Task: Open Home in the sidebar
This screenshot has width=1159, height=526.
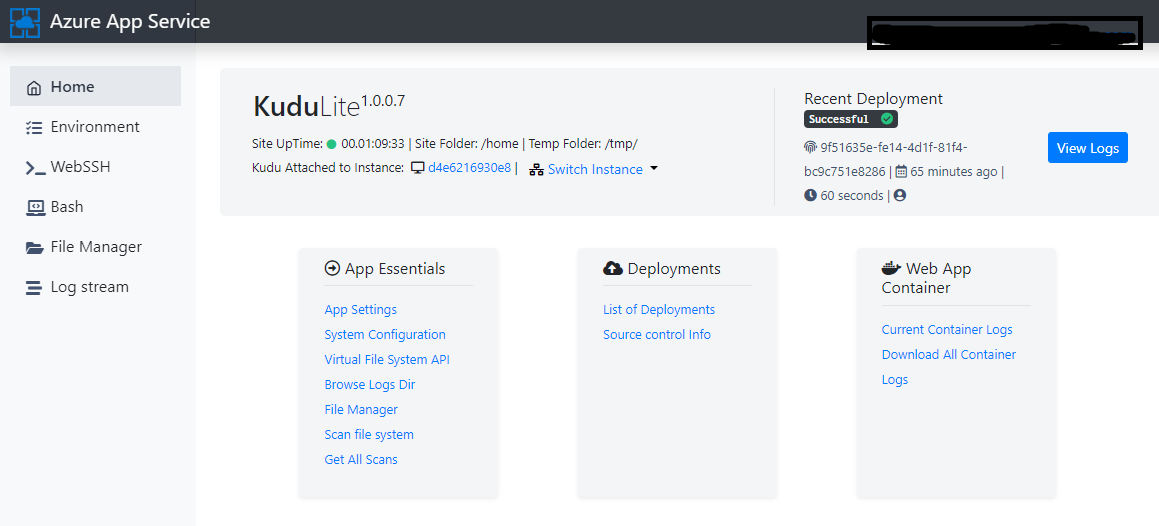Action: pos(95,86)
